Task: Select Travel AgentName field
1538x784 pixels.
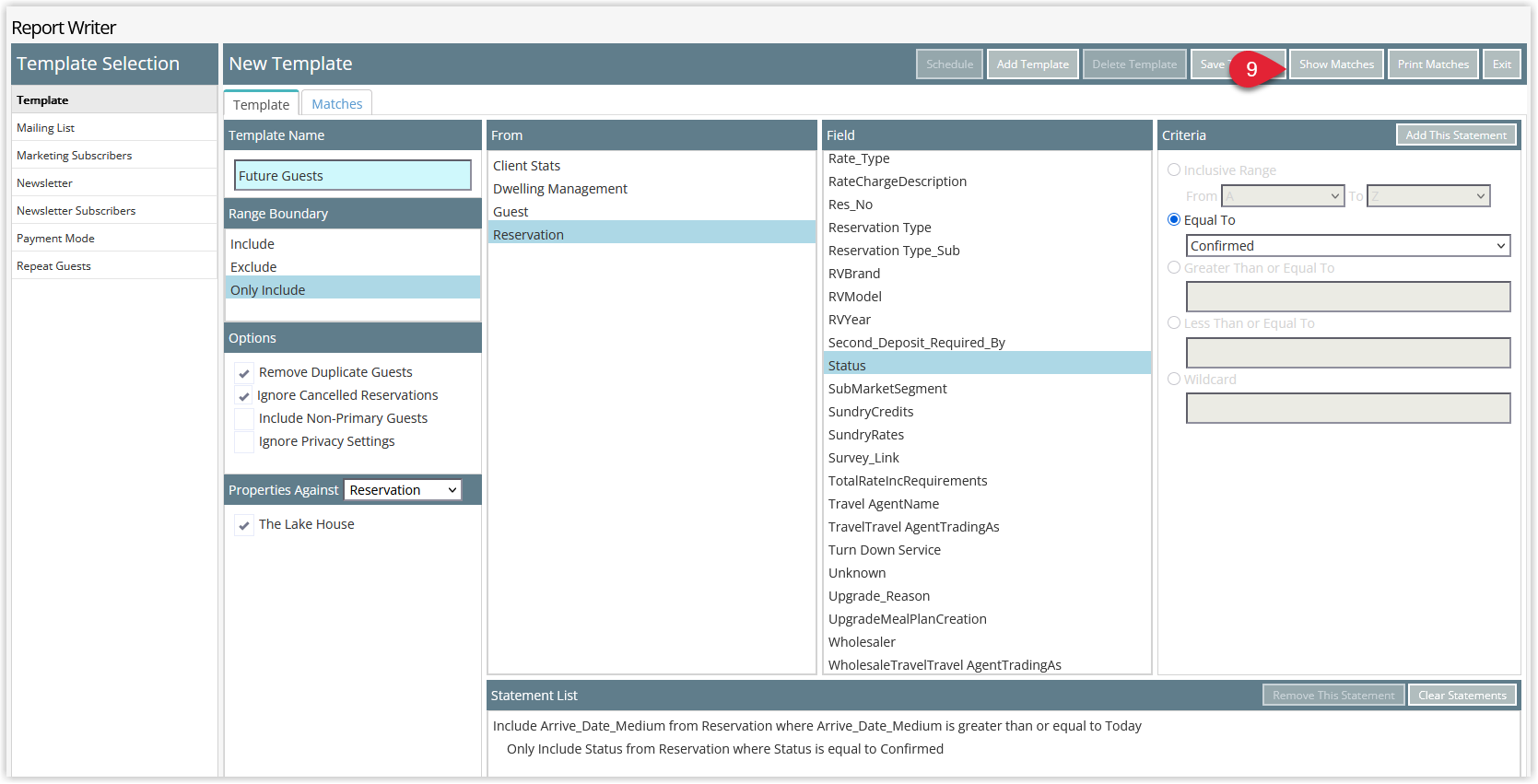Action: coord(987,504)
